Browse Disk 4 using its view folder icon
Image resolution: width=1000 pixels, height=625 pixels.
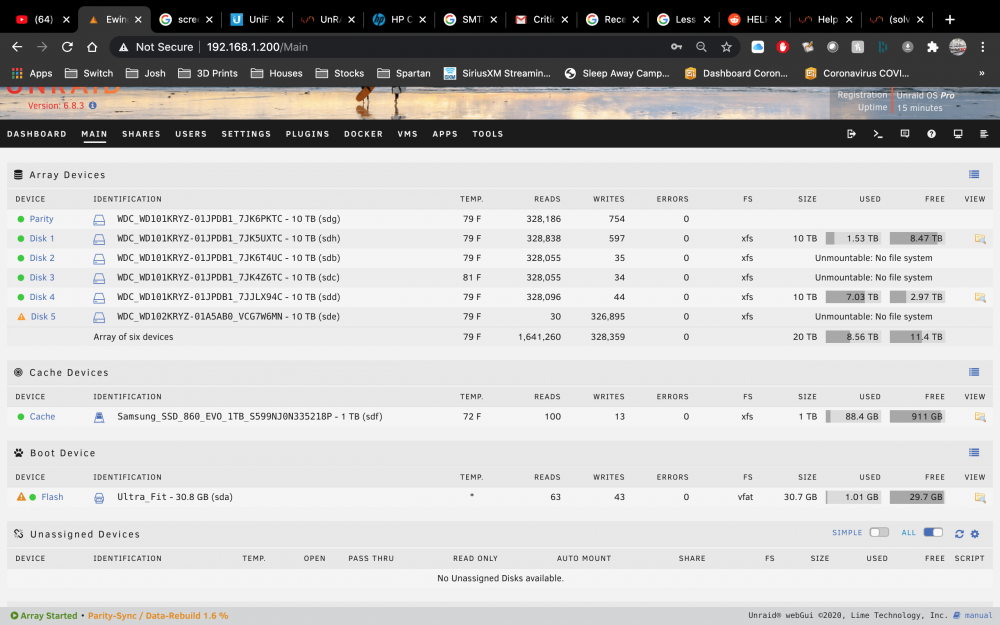(980, 297)
